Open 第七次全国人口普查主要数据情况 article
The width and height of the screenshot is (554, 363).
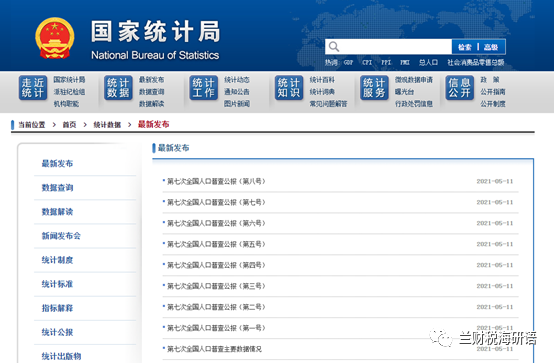point(214,349)
